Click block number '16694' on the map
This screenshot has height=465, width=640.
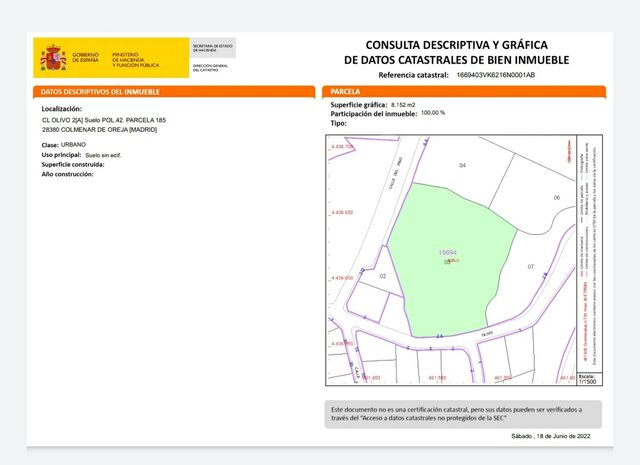coord(447,253)
